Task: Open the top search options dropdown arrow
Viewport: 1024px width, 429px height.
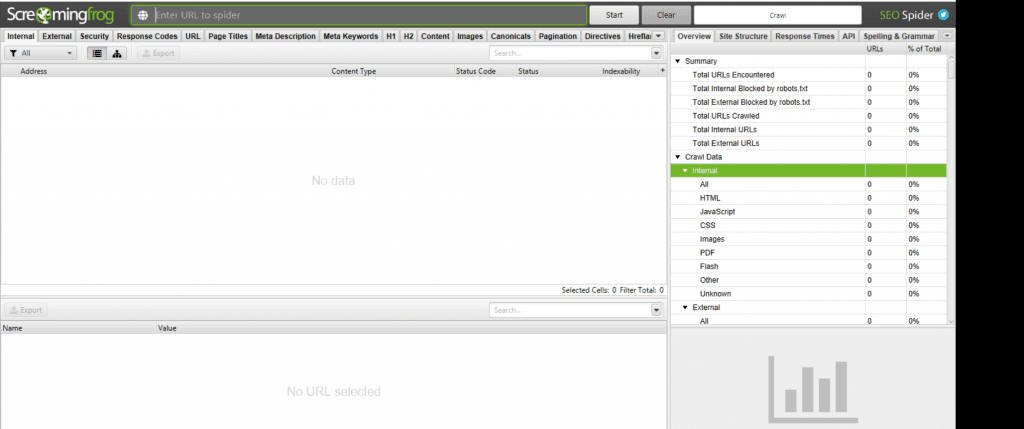Action: point(656,54)
